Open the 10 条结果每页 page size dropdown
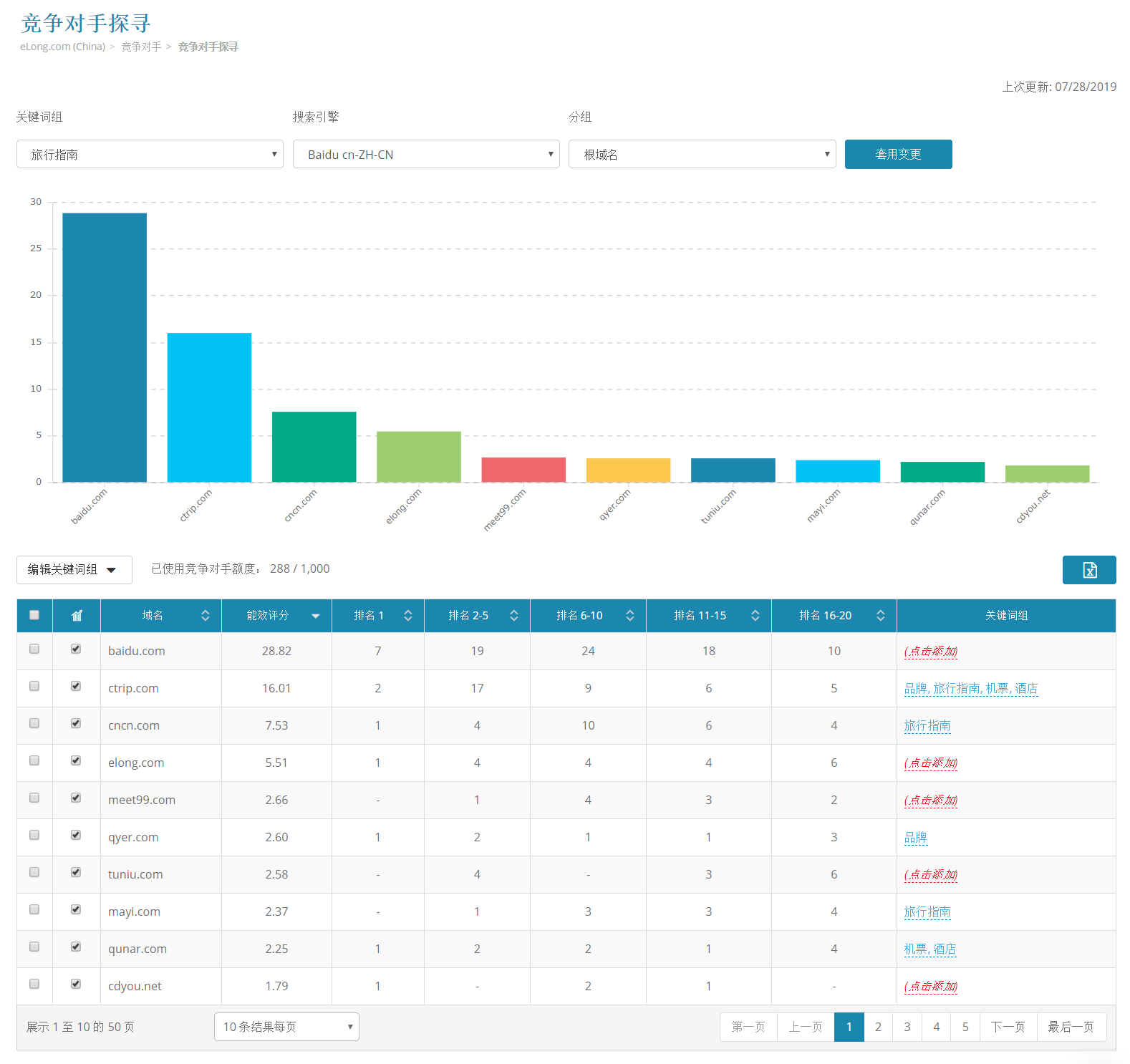 pos(286,1027)
